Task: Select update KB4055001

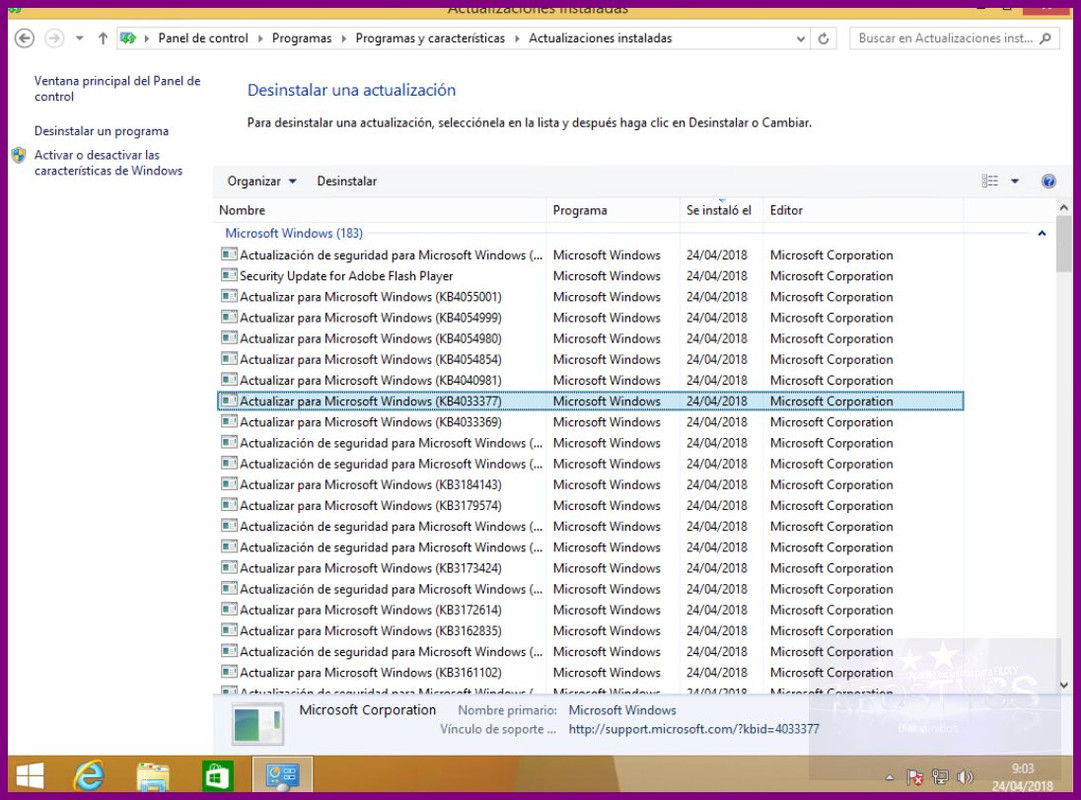Action: click(x=590, y=297)
